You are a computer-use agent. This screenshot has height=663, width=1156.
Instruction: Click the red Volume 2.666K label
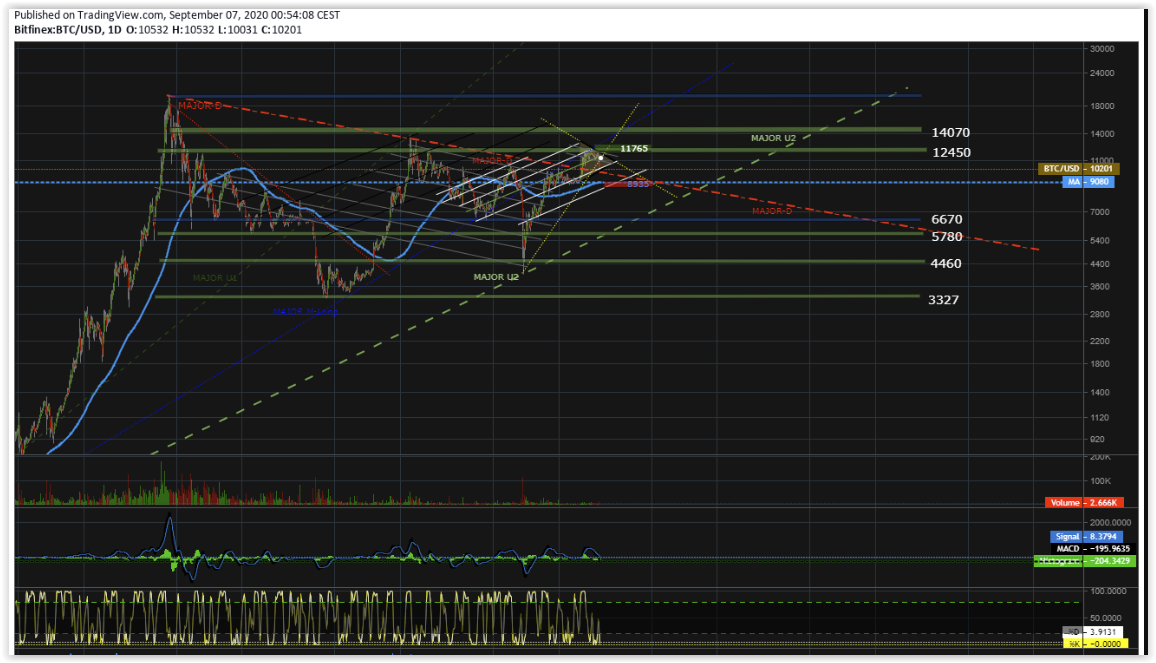pyautogui.click(x=1083, y=502)
